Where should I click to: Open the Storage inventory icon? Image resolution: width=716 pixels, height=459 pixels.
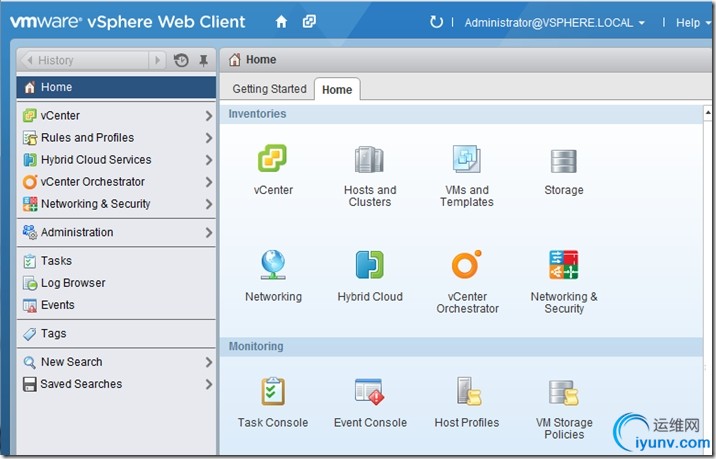563,161
